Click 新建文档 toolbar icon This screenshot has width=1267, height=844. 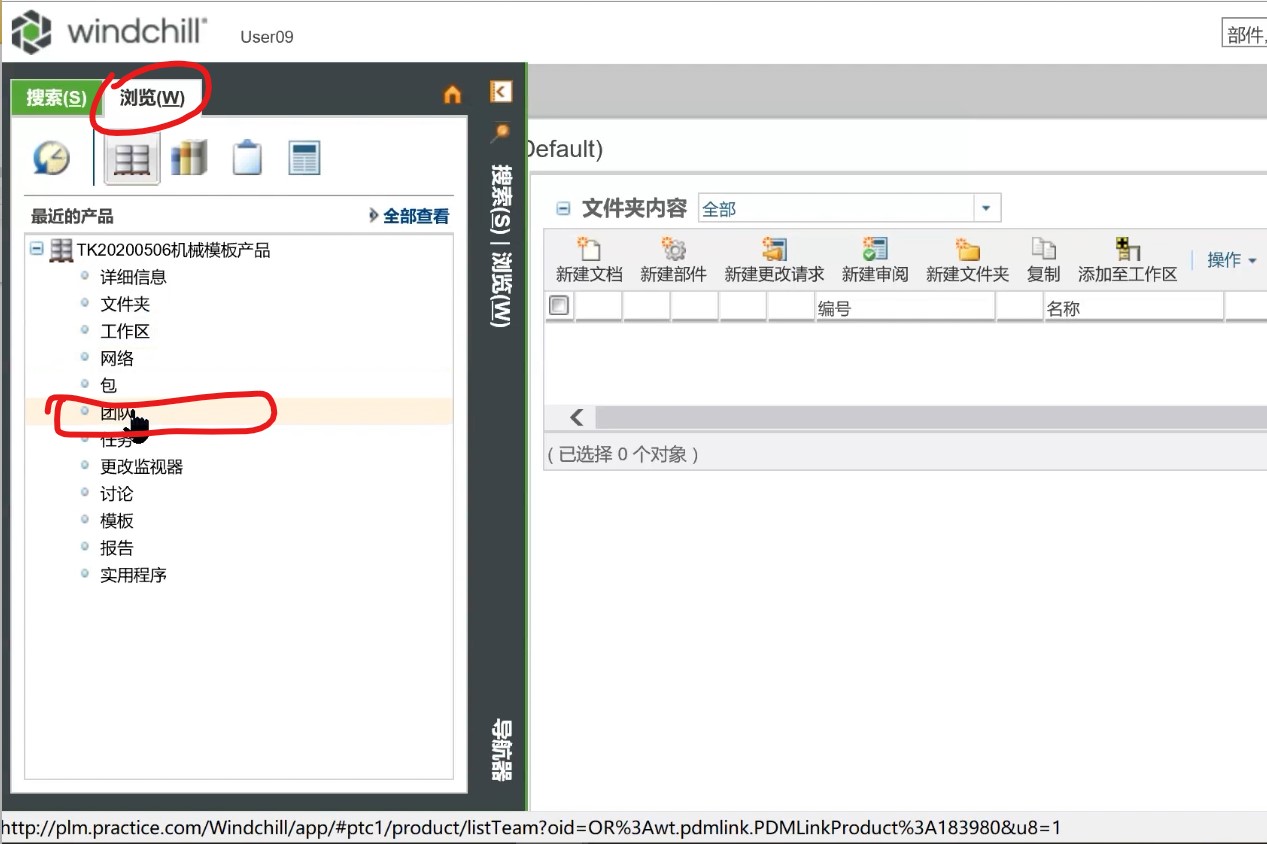tap(589, 248)
